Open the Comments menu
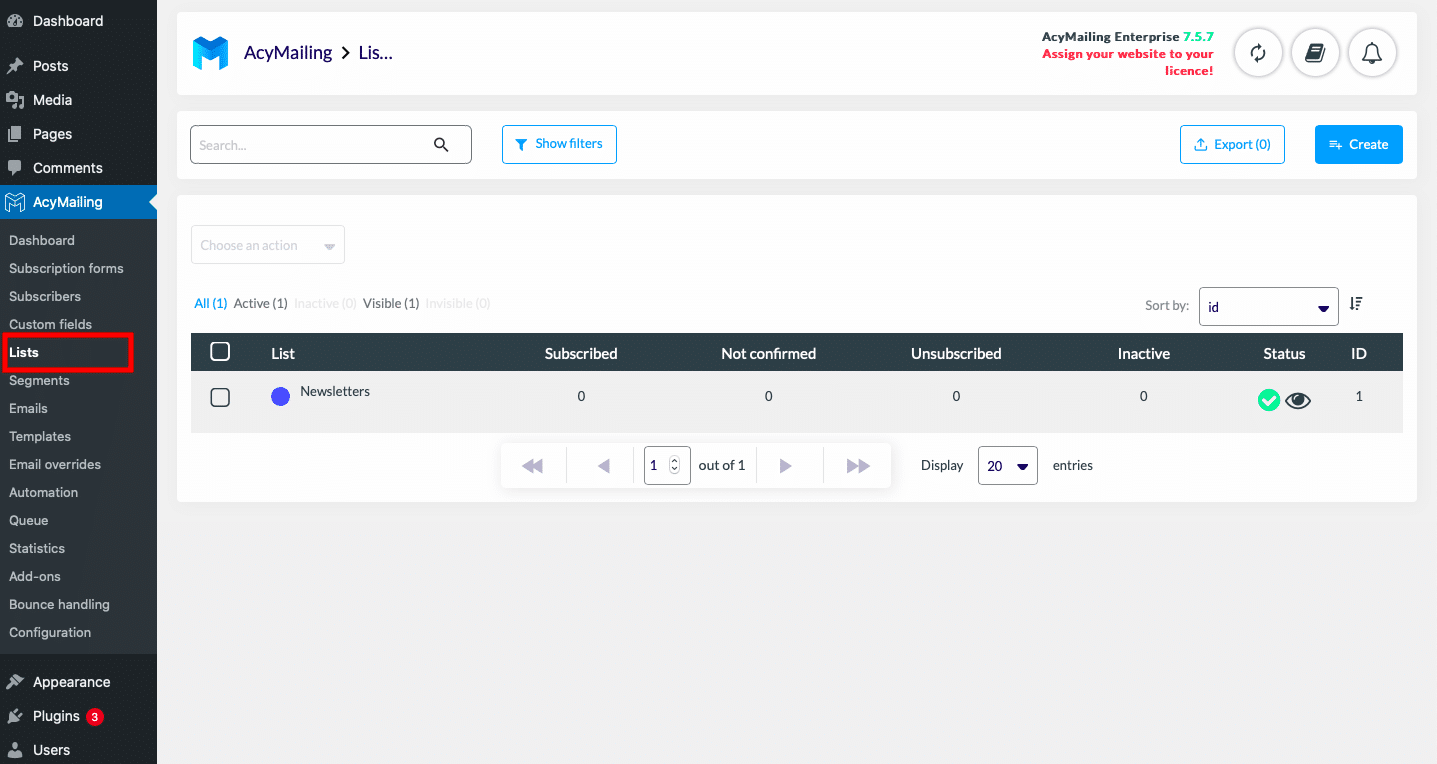 point(78,168)
